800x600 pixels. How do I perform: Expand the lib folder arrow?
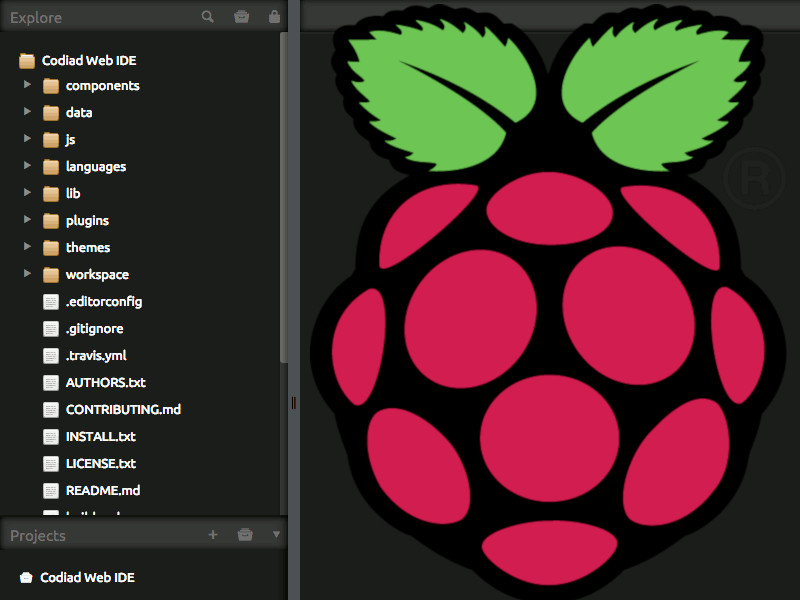click(x=28, y=192)
